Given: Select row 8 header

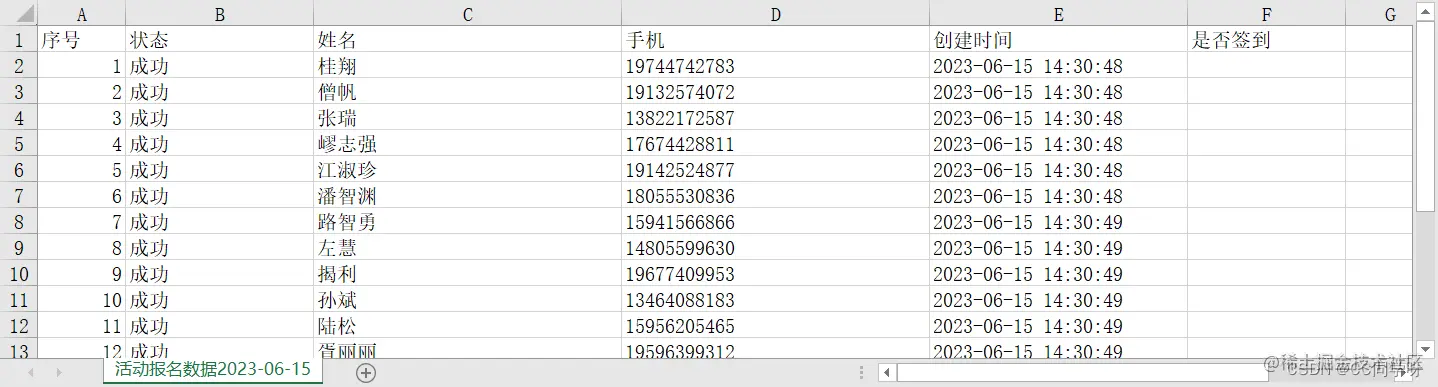Looking at the screenshot, I should [19, 222].
